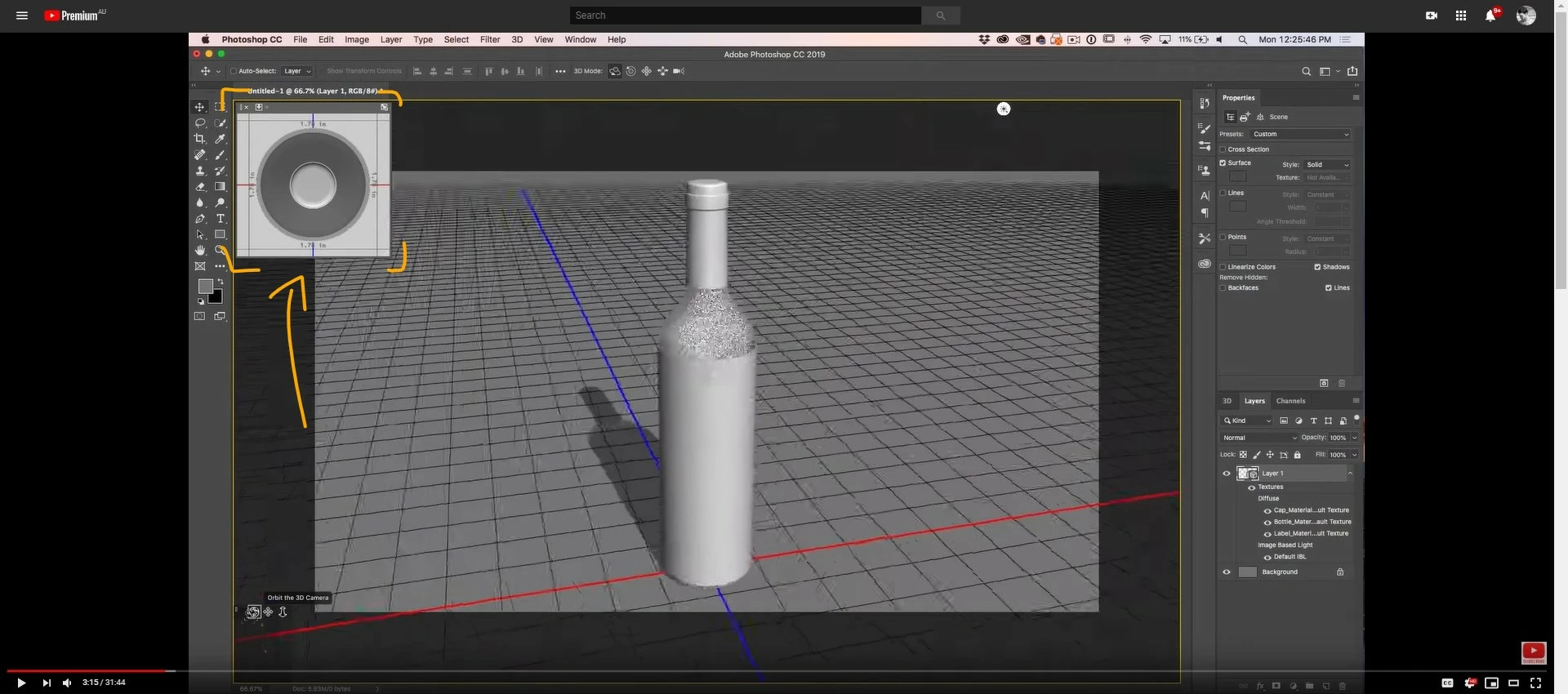Select the Dodge tool
The height and width of the screenshot is (694, 1568).
pyautogui.click(x=220, y=202)
